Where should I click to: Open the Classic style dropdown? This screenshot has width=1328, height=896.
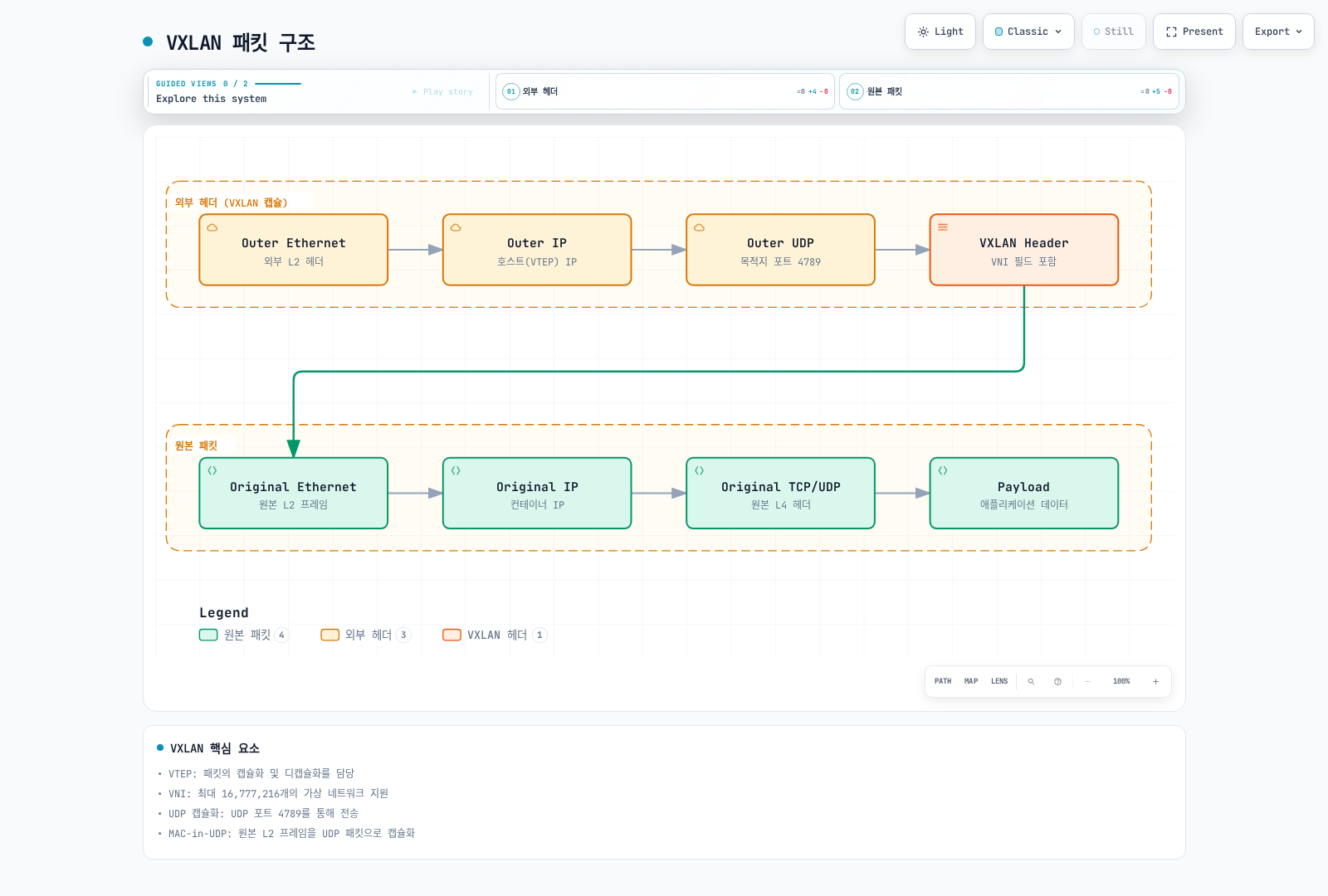click(1028, 32)
